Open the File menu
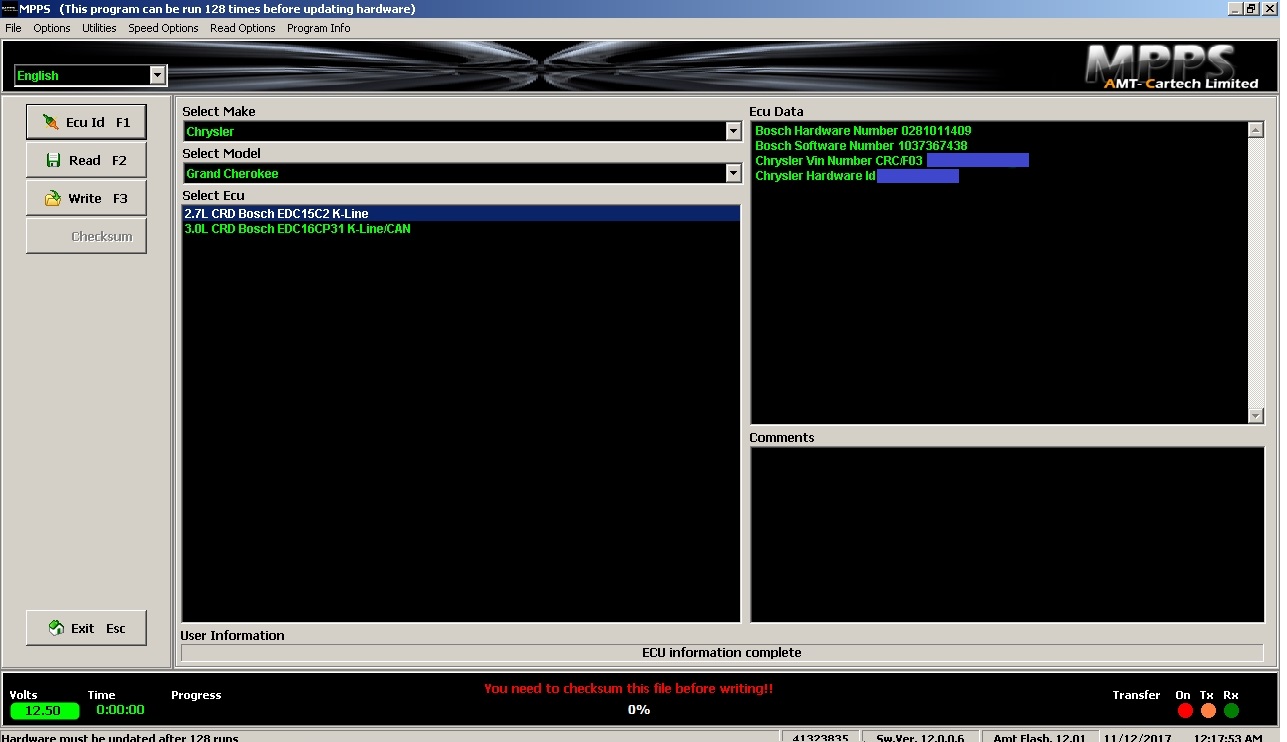 (x=13, y=28)
